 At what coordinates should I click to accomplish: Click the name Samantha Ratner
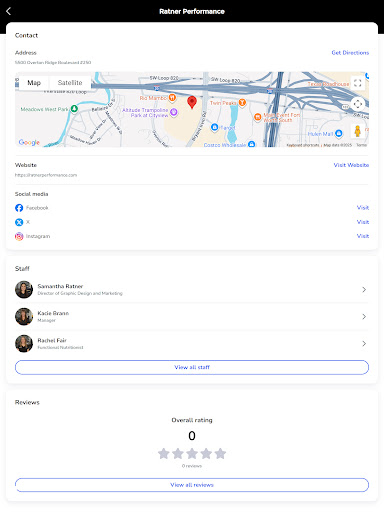tap(60, 286)
